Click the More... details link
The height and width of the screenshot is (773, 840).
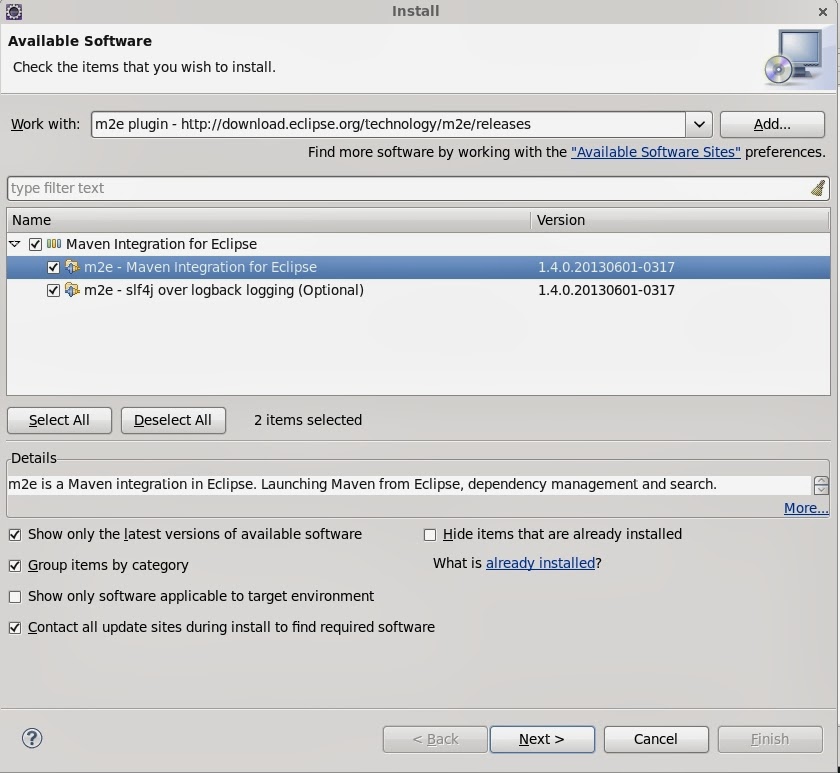pos(805,508)
